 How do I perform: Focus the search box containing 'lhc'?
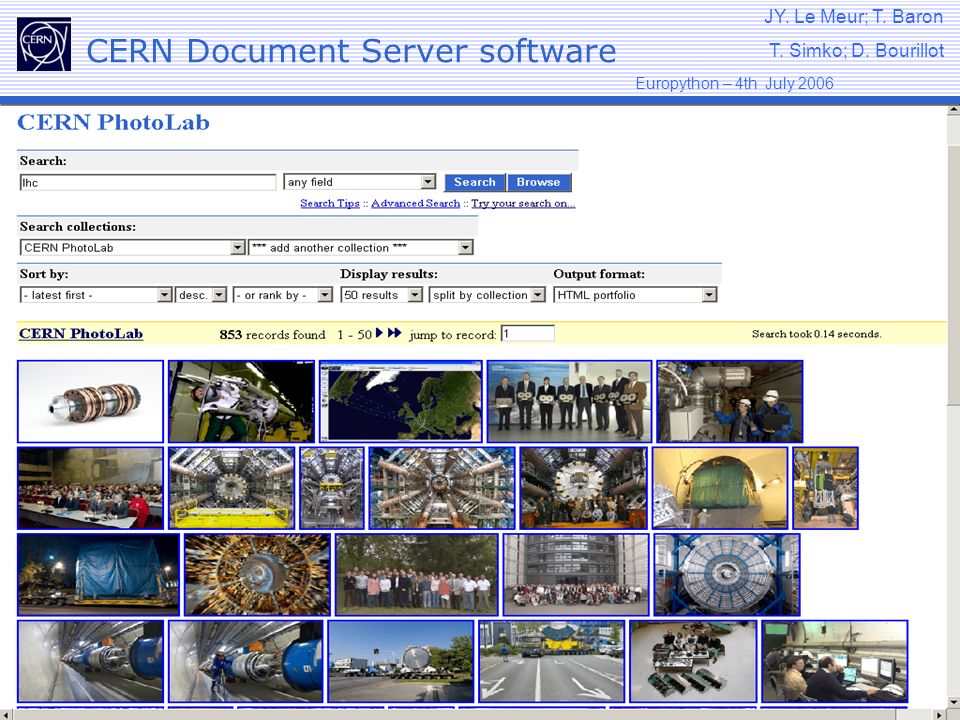click(x=148, y=182)
